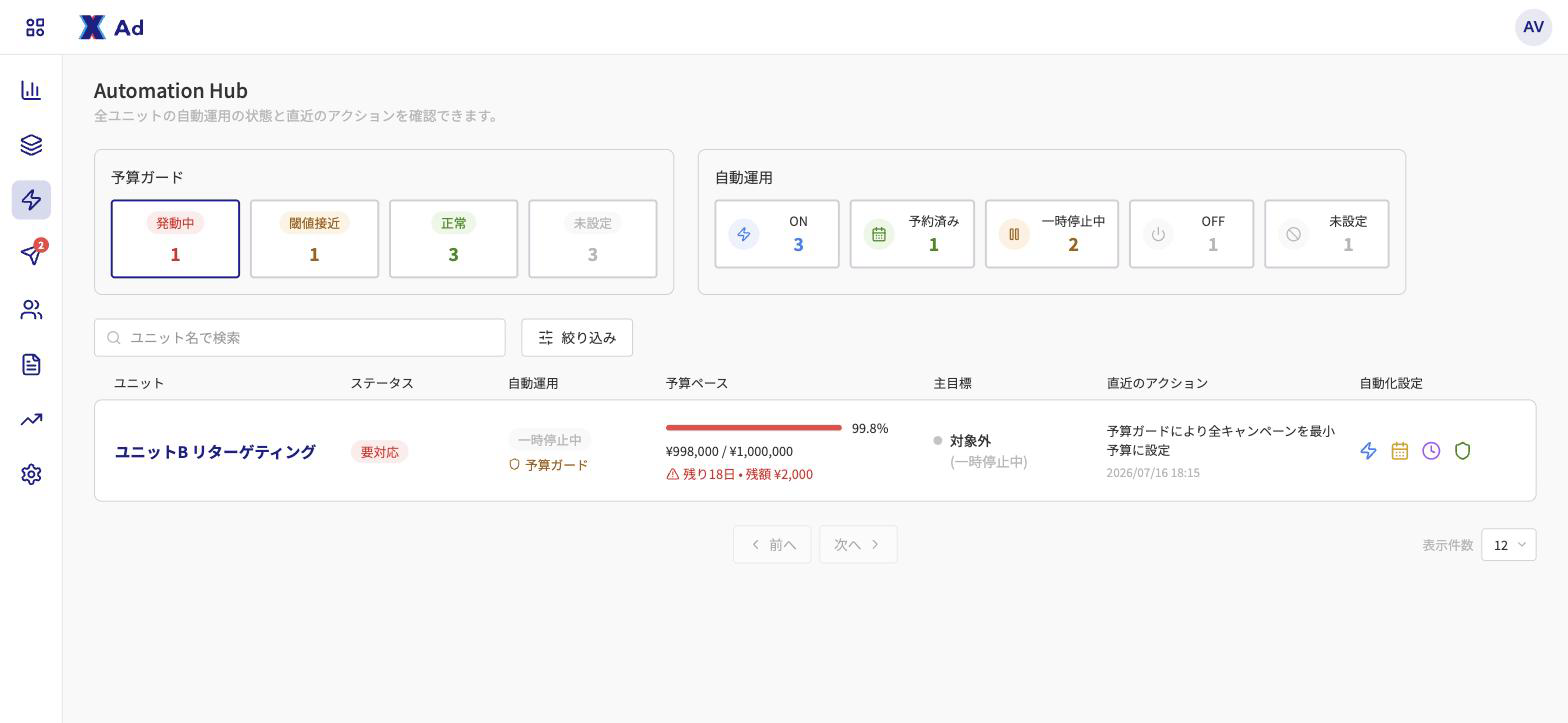
Task: Click the calendar icon in ユニットB row
Action: tap(1400, 451)
